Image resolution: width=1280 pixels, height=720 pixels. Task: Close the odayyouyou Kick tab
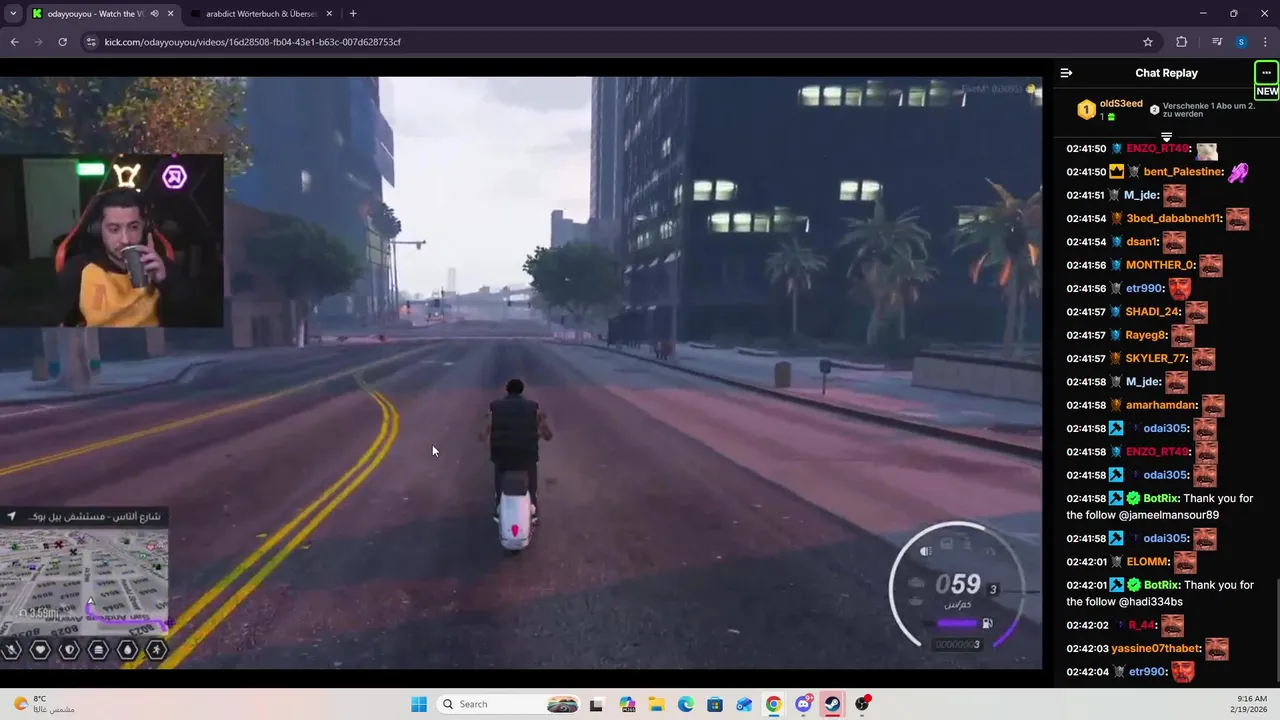coord(171,14)
